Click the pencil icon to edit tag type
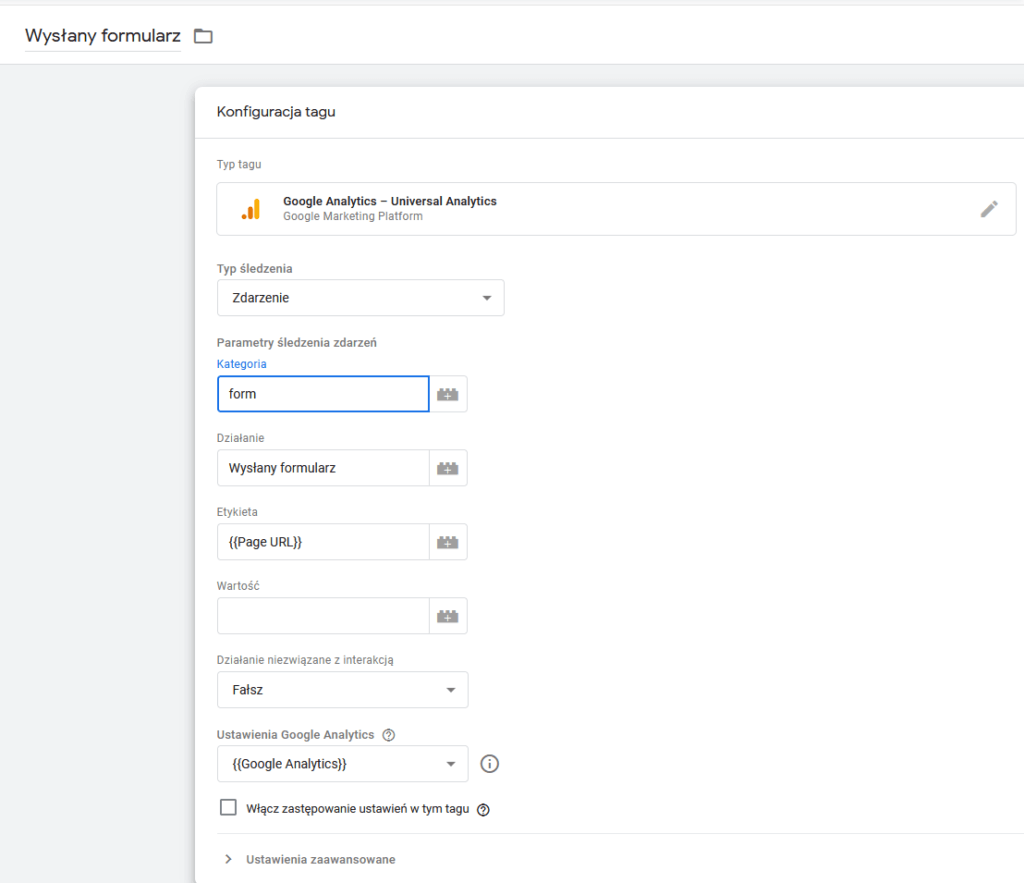 pyautogui.click(x=988, y=209)
